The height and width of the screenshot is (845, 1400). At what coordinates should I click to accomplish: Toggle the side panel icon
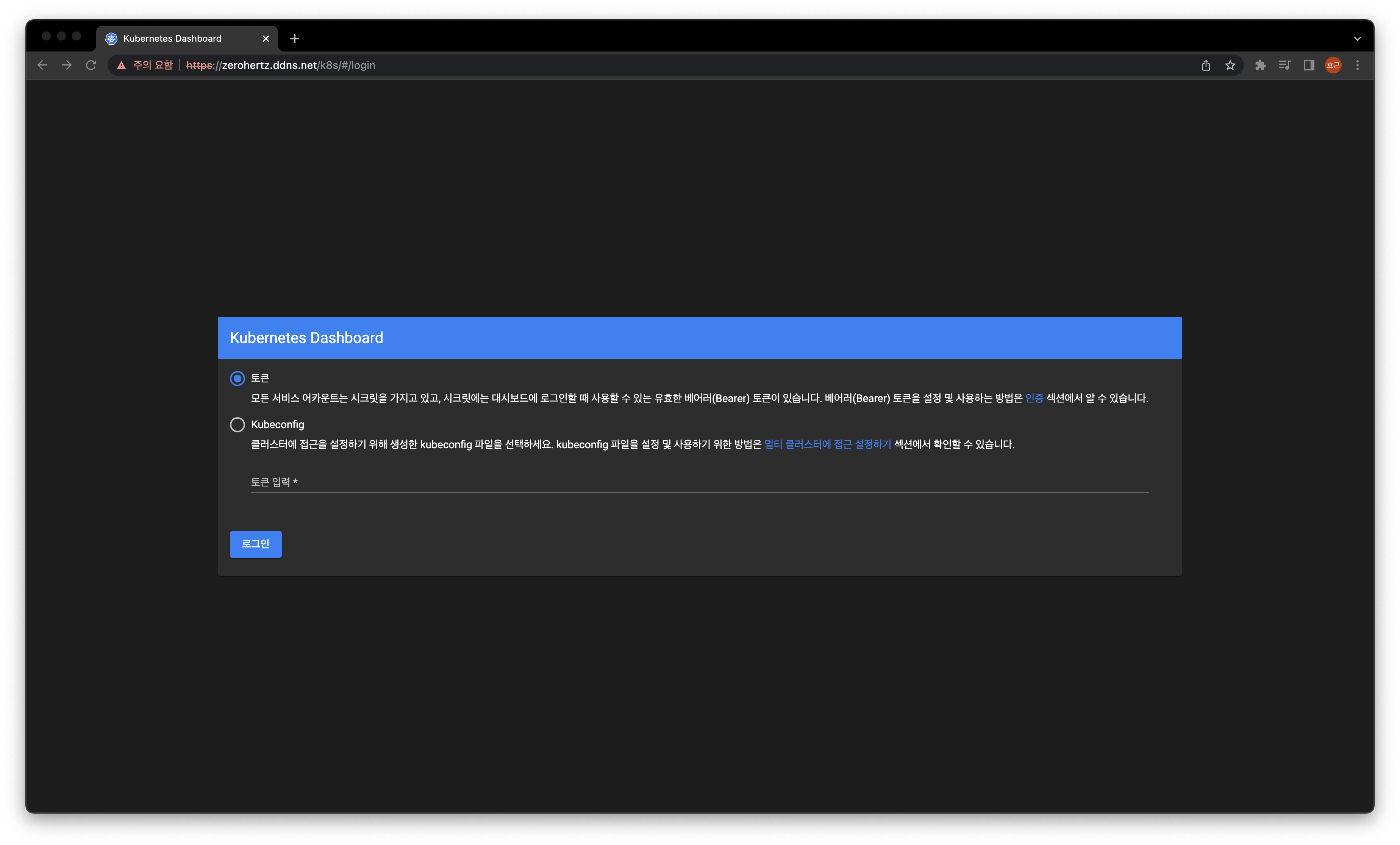coord(1308,65)
